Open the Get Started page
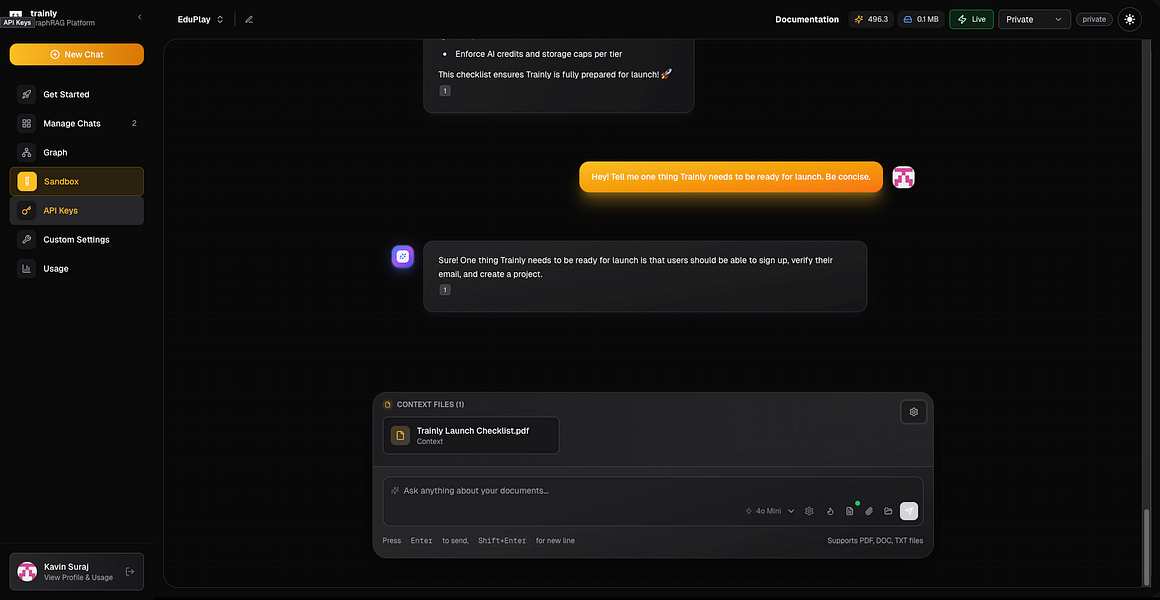 point(76,95)
